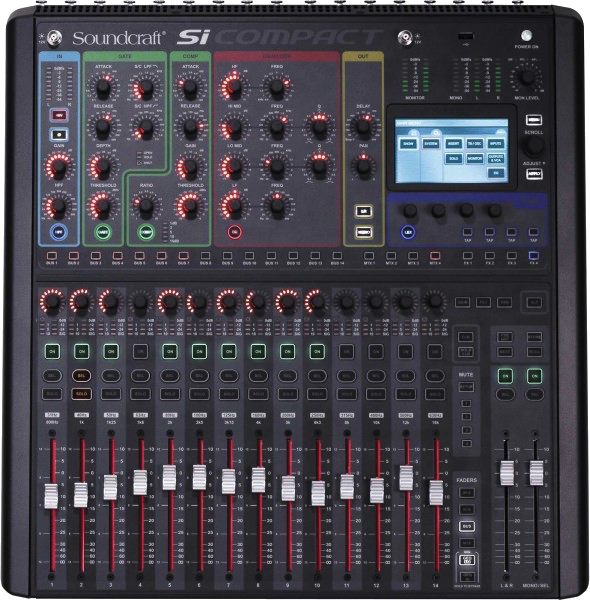Click the compressor THRESHOLD knob
Screen dimensions: 590x600
[x=190, y=206]
